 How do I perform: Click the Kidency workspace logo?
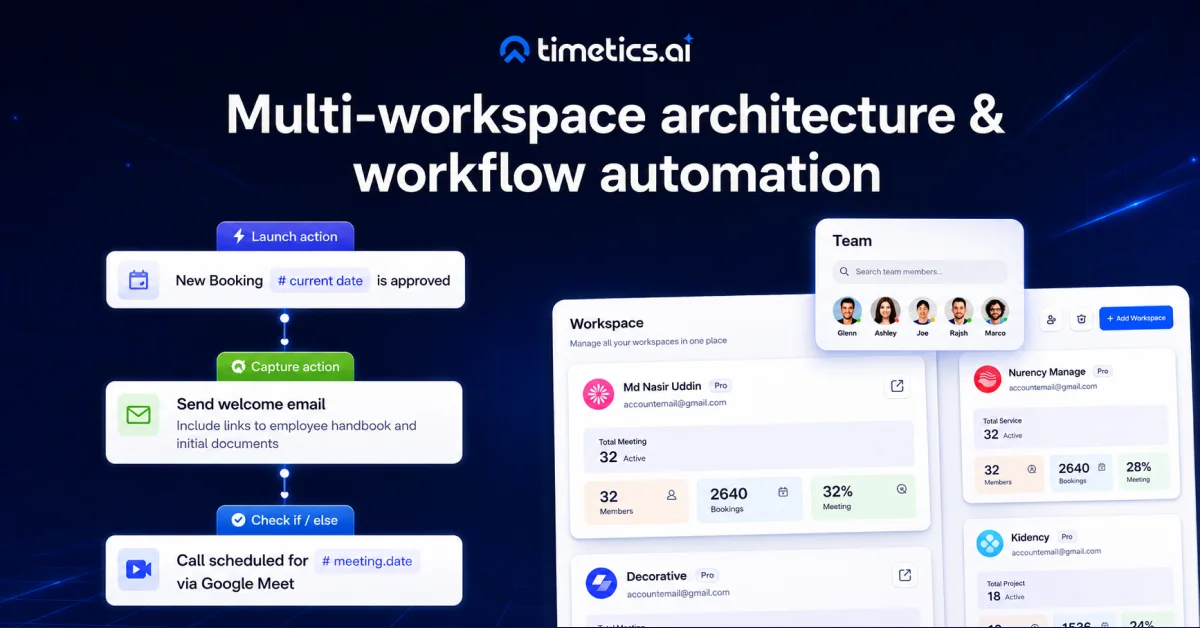990,543
